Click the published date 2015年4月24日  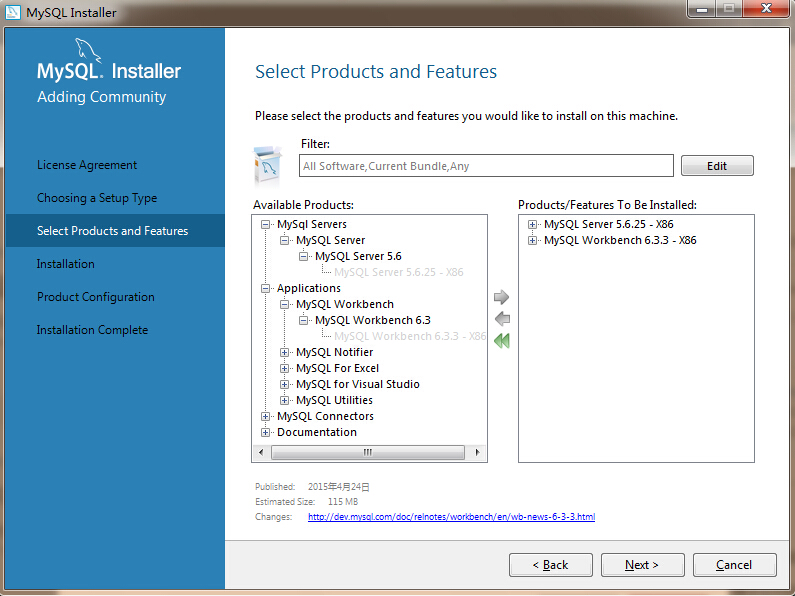click(339, 487)
